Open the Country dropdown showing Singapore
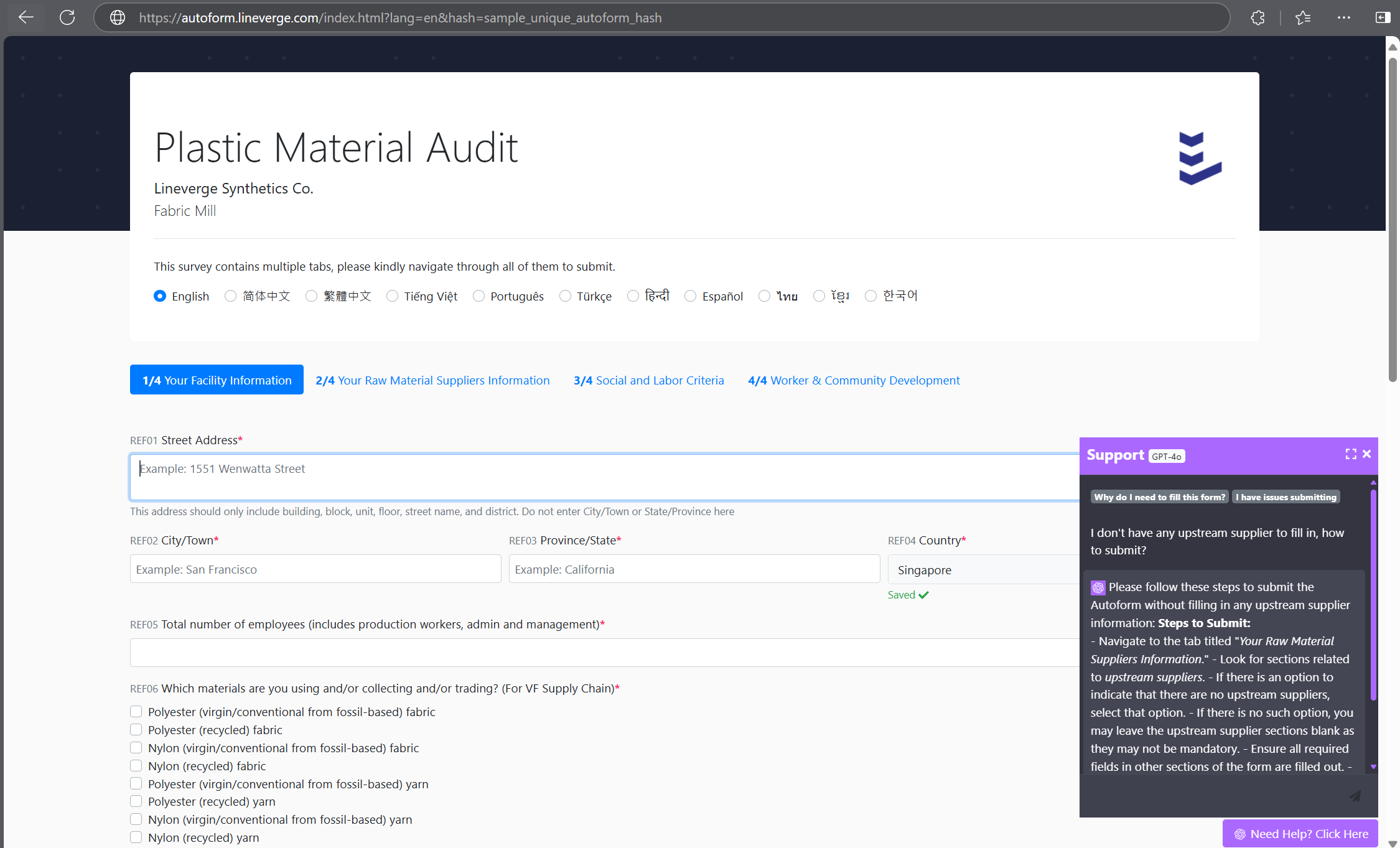 983,570
